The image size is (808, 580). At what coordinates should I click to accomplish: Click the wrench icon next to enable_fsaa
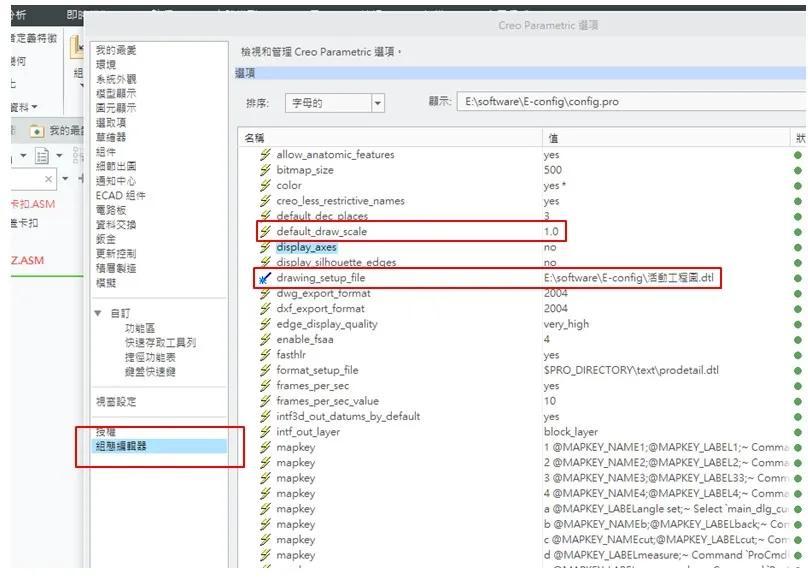click(x=262, y=339)
